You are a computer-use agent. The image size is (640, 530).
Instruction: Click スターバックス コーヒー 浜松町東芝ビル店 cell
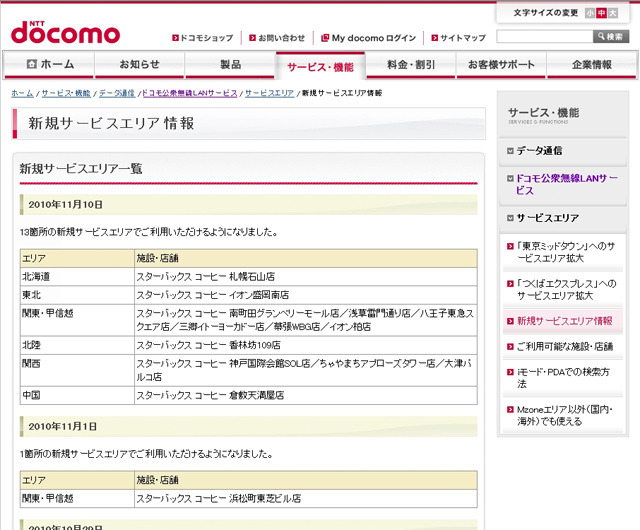(x=306, y=499)
